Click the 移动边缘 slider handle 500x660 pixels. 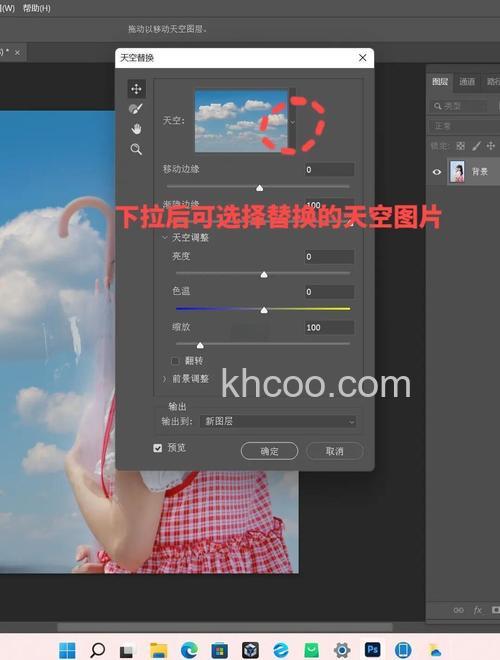(260, 188)
